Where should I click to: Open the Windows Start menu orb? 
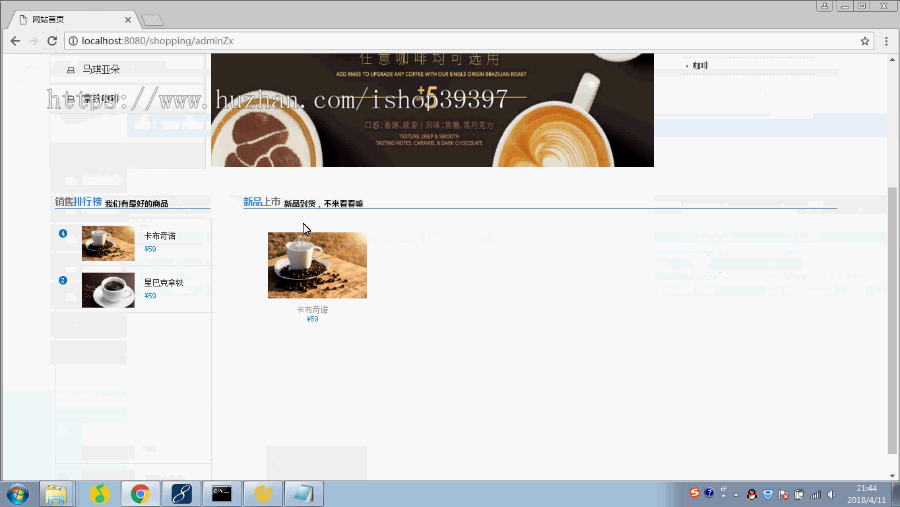click(x=17, y=494)
